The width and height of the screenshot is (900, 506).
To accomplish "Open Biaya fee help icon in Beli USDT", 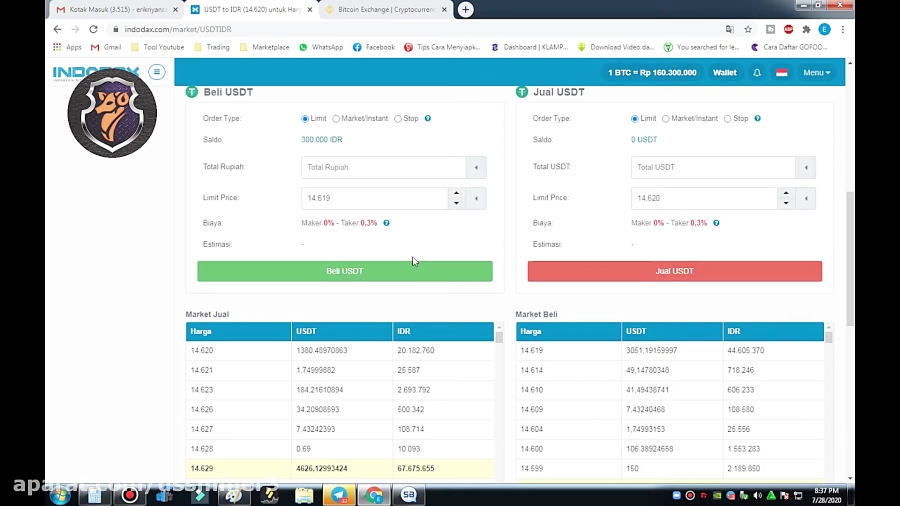I will point(386,223).
